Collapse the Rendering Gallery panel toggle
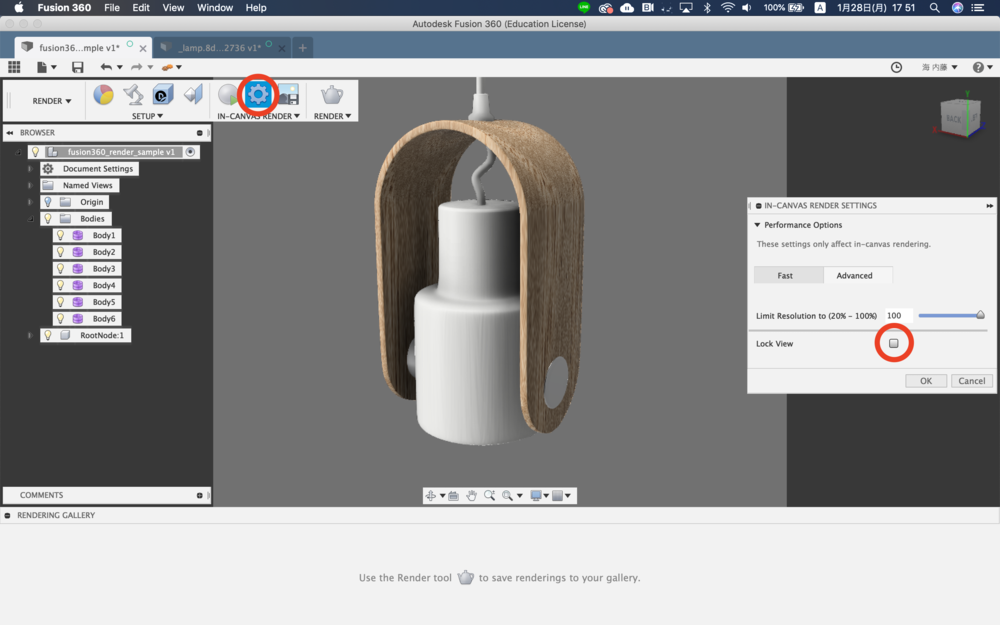 [8, 515]
